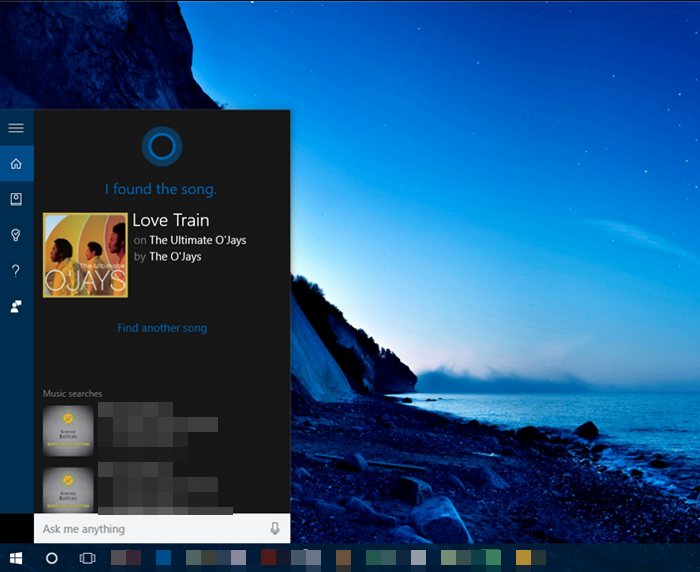This screenshot has width=700, height=572.
Task: Click the O'Jays album cover art
Action: click(x=85, y=255)
